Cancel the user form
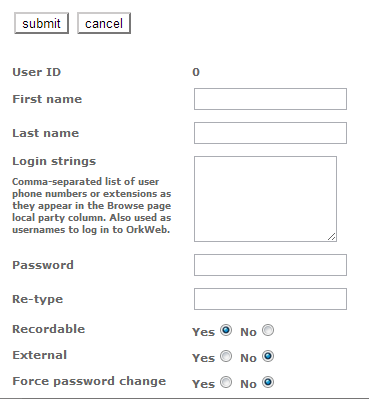 tap(104, 23)
